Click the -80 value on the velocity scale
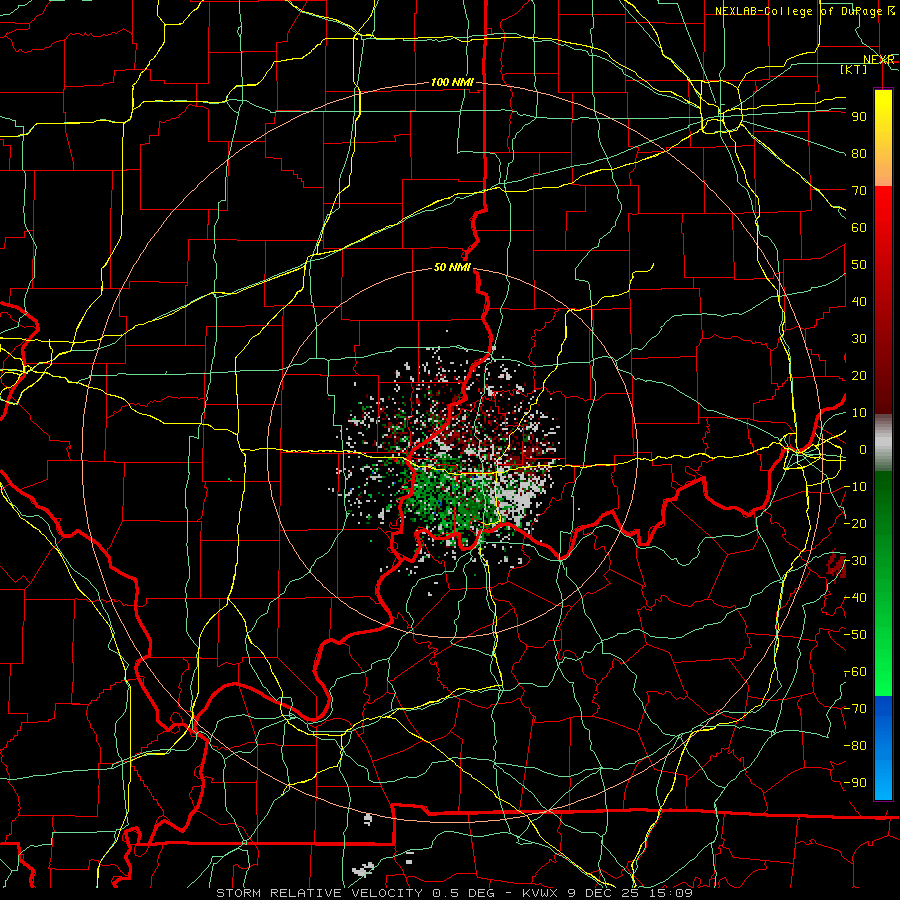900x900 pixels. (x=855, y=746)
